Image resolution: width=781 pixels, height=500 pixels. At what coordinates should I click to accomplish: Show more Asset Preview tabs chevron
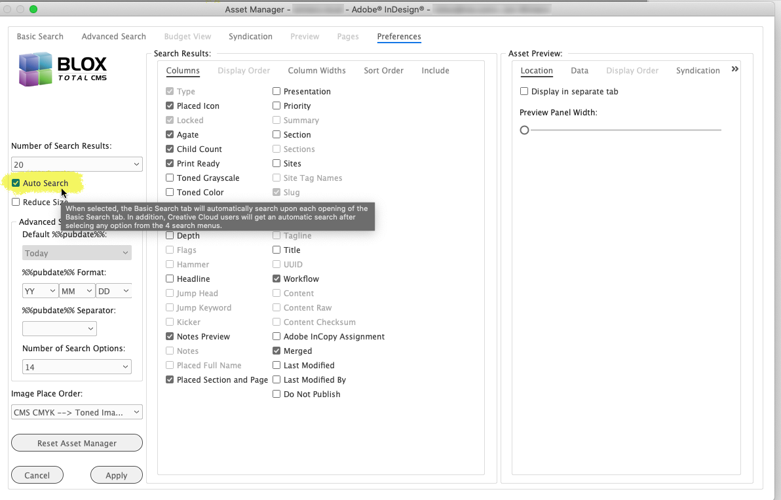click(735, 69)
